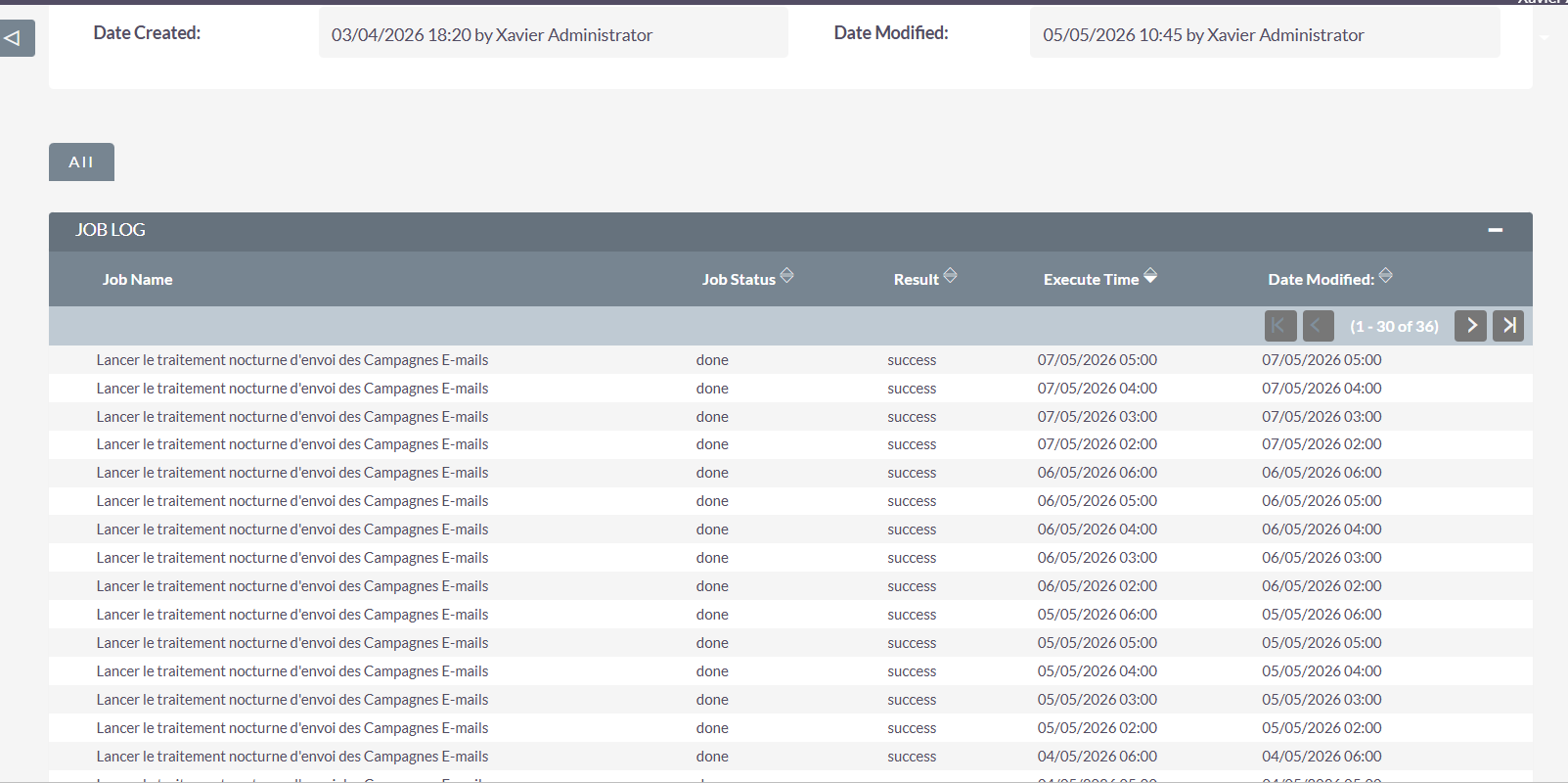The width and height of the screenshot is (1568, 783).
Task: Click the JOB LOG panel header title
Action: coord(111,230)
